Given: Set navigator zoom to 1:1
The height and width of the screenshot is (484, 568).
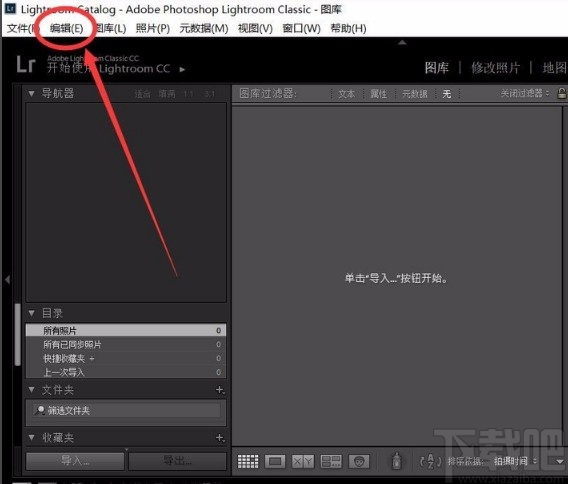Looking at the screenshot, I should point(188,94).
